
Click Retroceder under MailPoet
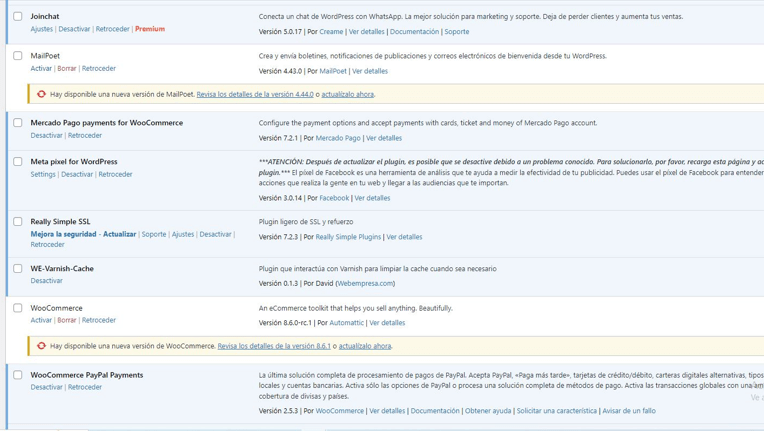coord(99,68)
